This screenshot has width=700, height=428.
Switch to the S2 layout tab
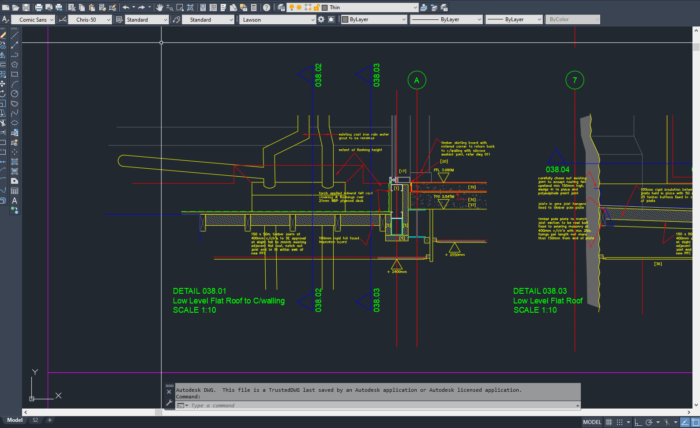35,421
